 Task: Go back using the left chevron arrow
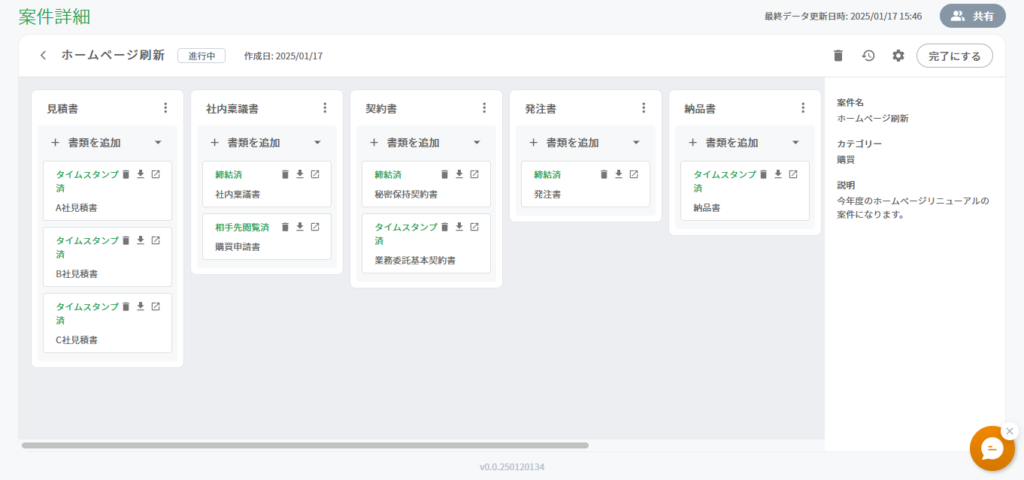point(43,56)
